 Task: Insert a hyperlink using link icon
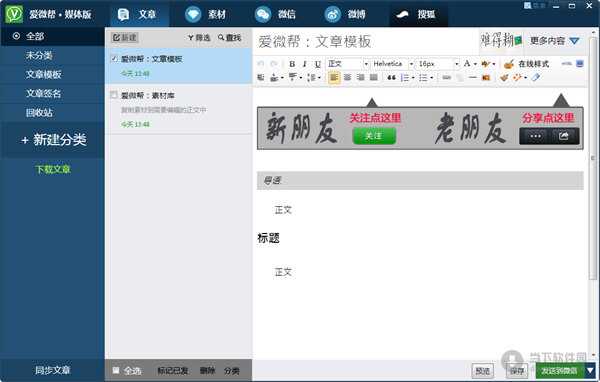[447, 78]
